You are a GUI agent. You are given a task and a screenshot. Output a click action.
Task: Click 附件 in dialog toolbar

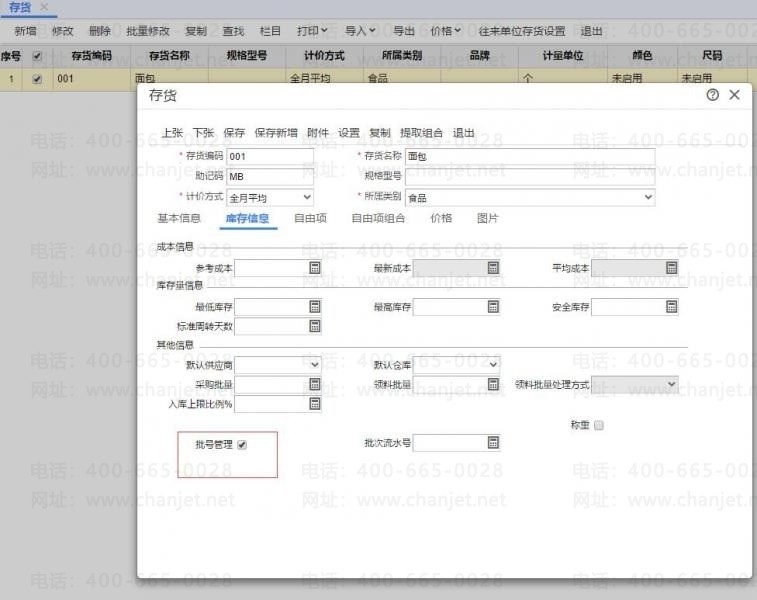click(x=318, y=133)
